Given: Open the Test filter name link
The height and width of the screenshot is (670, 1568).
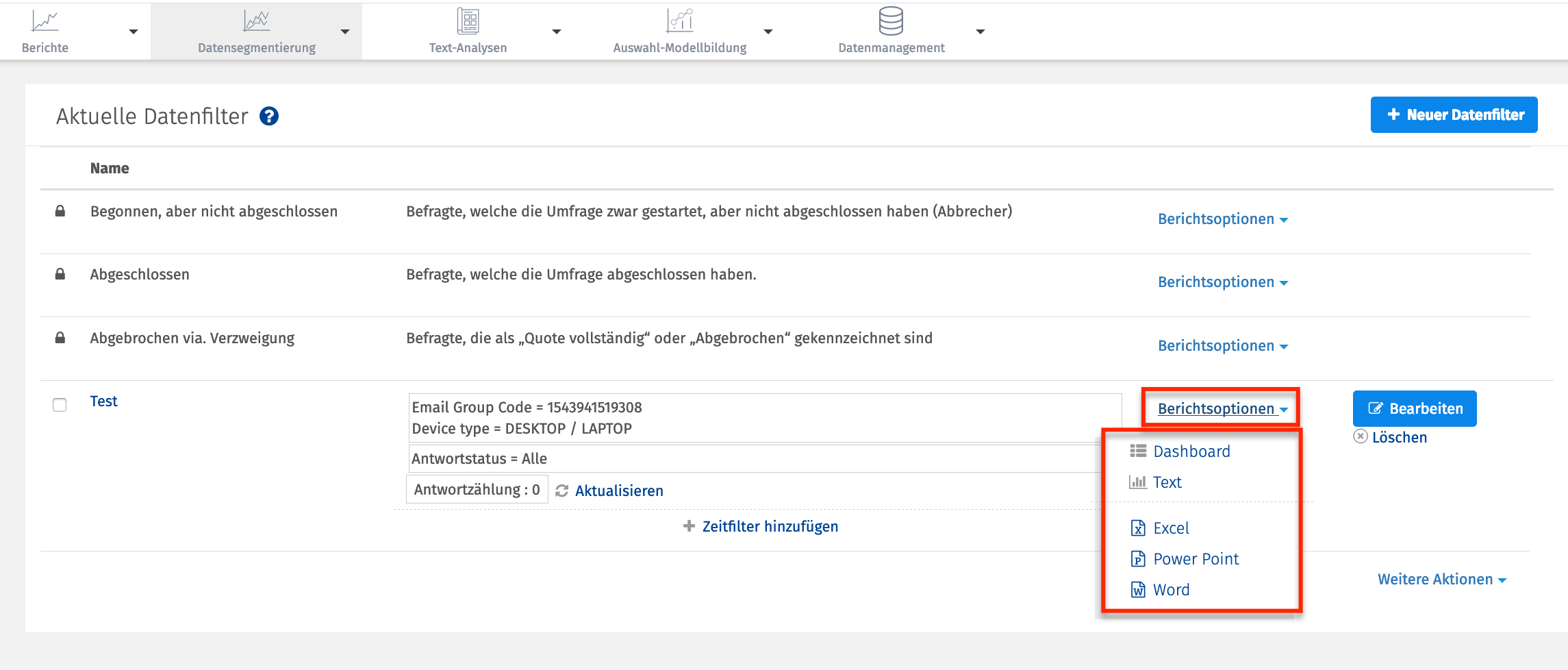Looking at the screenshot, I should pos(103,401).
